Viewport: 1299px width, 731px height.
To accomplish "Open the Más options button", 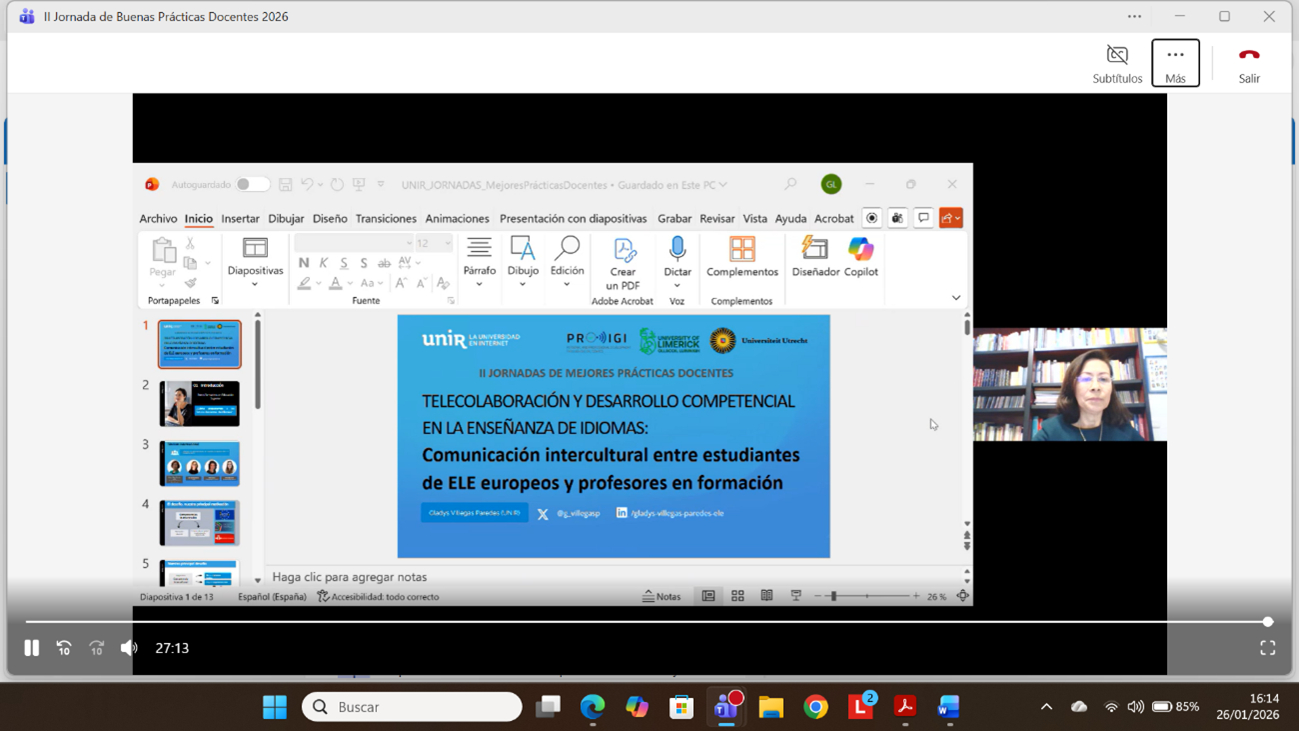I will [1175, 63].
